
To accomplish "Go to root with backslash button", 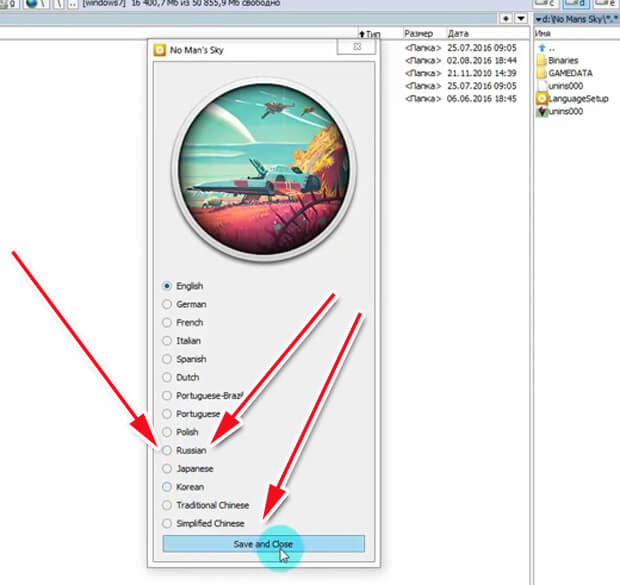I will tap(59, 3).
